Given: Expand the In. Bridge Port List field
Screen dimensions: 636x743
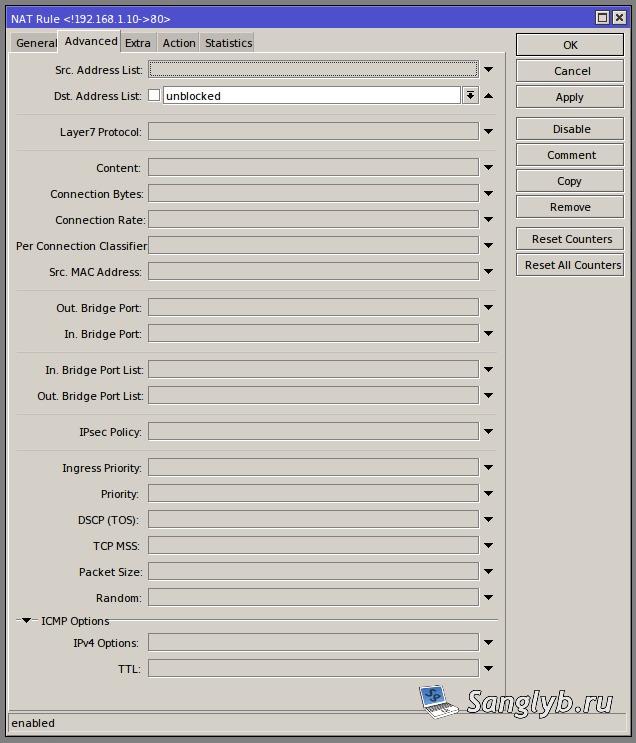Looking at the screenshot, I should click(489, 370).
